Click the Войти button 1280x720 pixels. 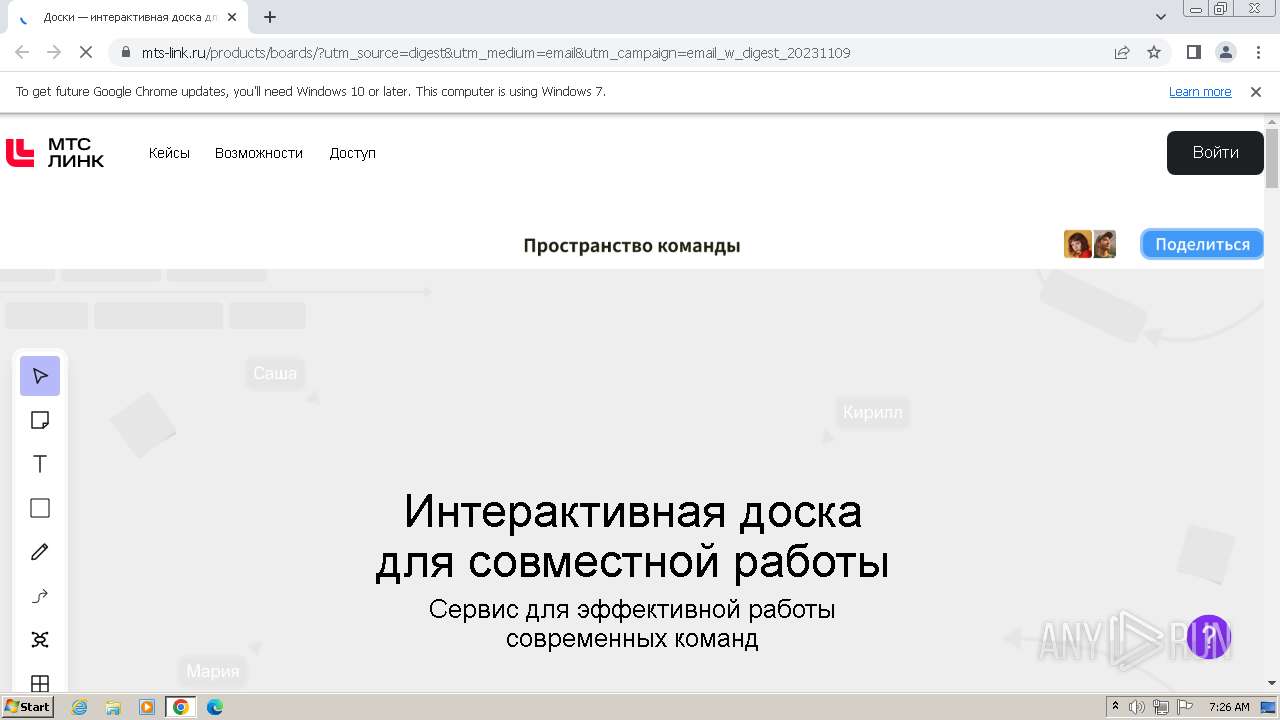click(1215, 153)
